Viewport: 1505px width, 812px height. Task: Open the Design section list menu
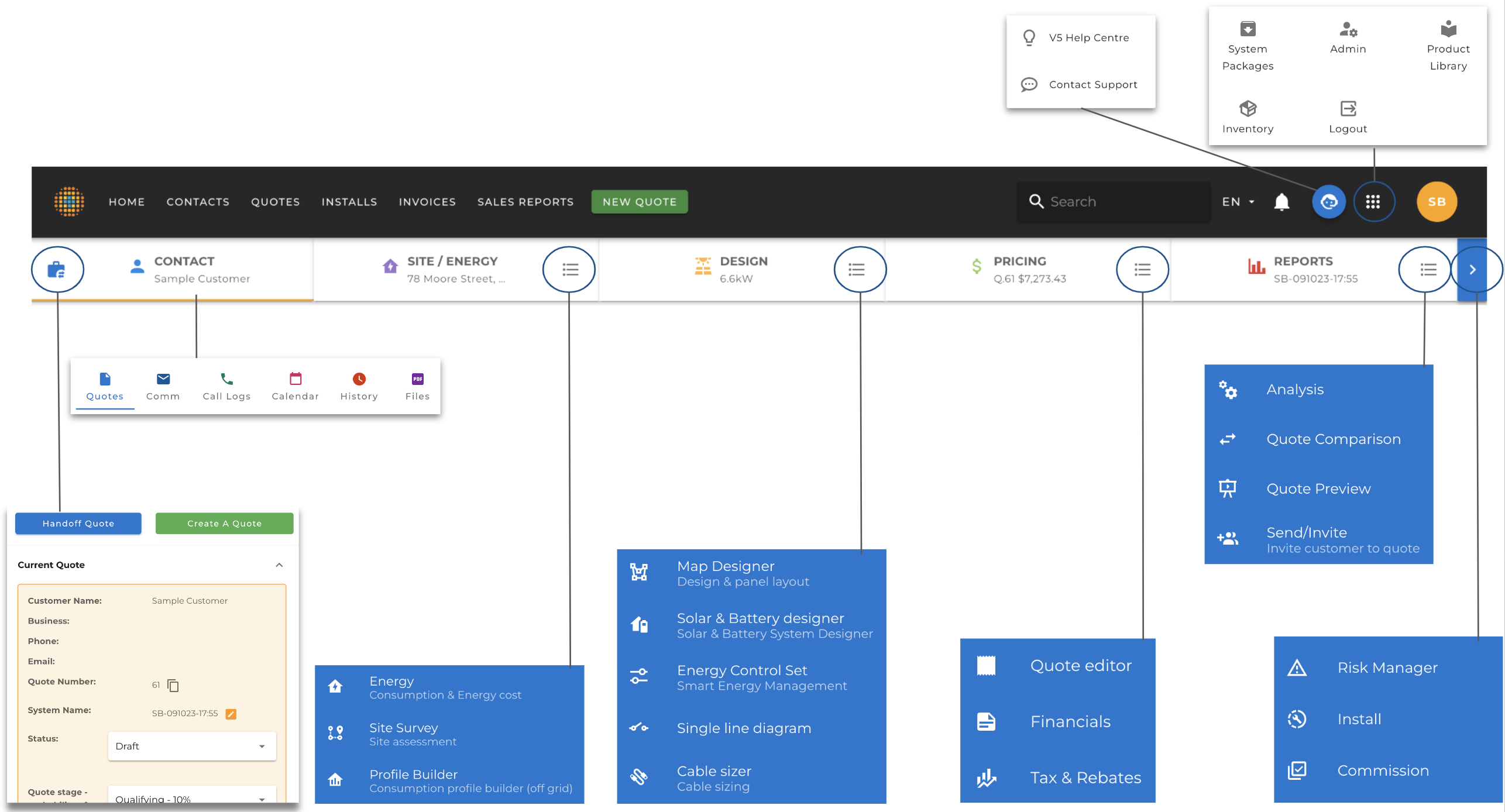coord(857,270)
